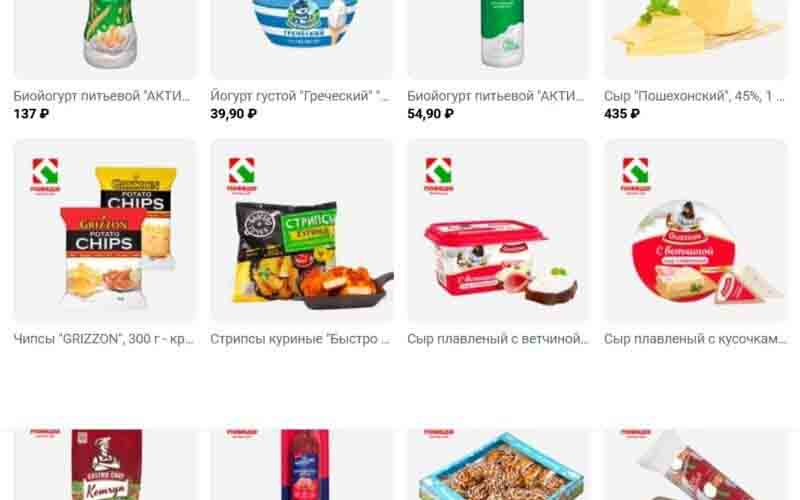Open Стрипсы куриные "Быстро title link
Screen dimensions: 800x500
(x=301, y=339)
